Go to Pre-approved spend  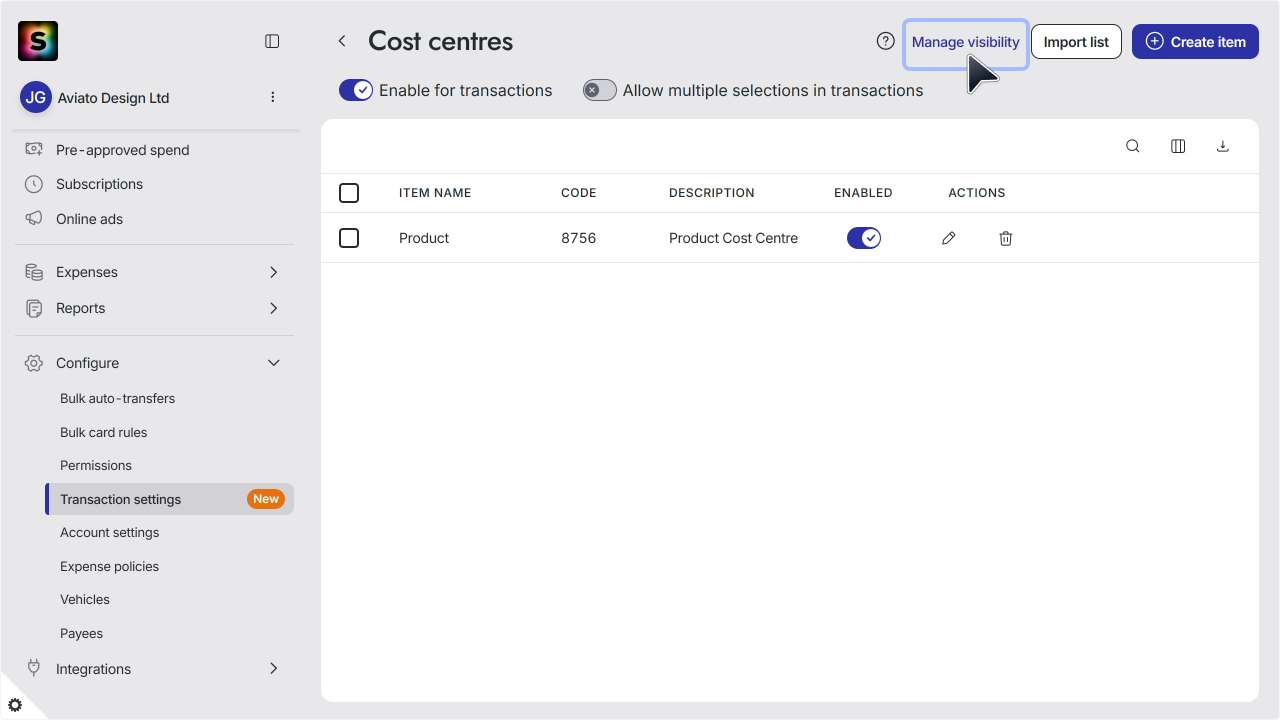point(122,150)
